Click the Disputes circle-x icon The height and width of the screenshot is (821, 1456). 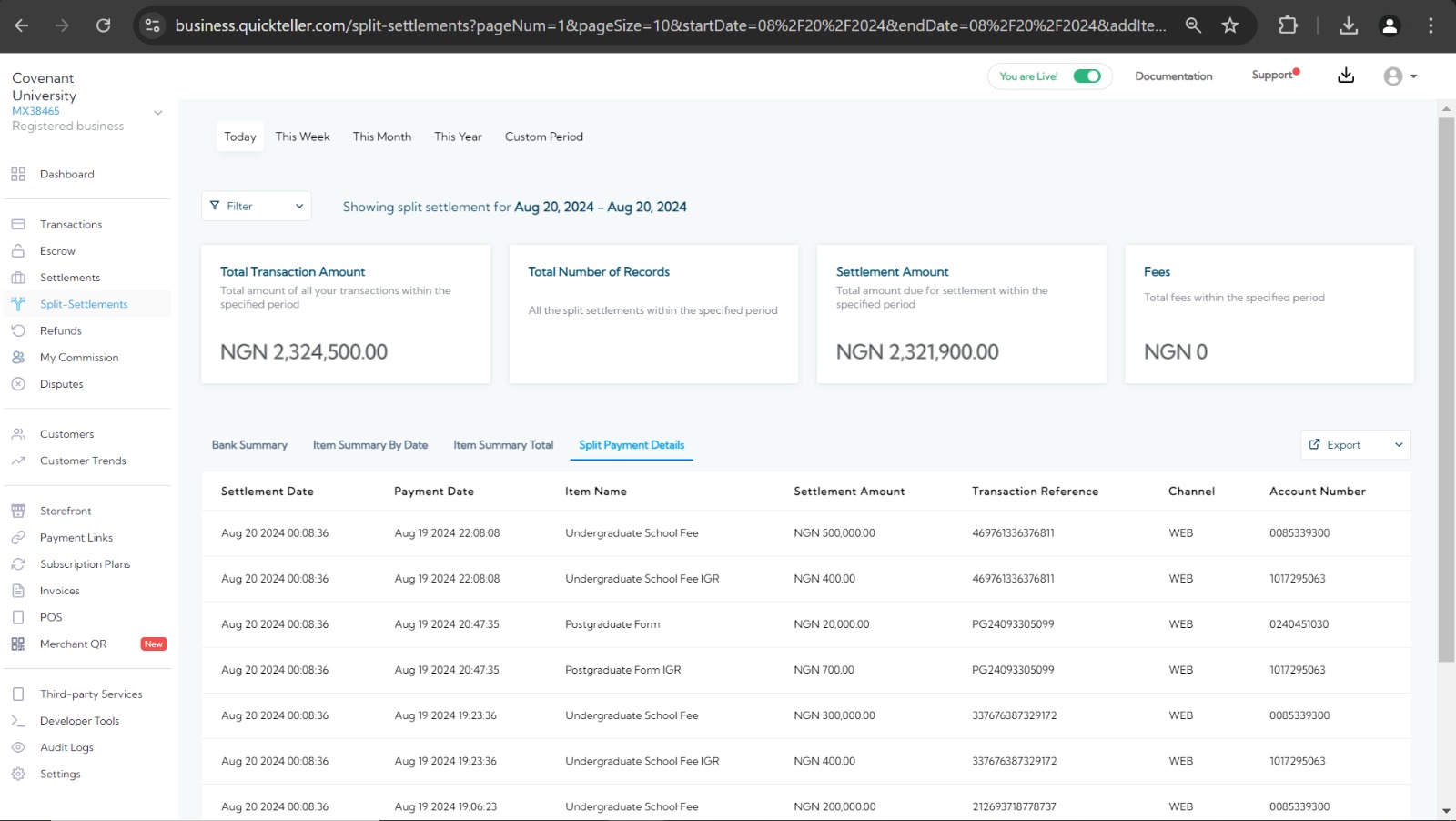coord(18,384)
